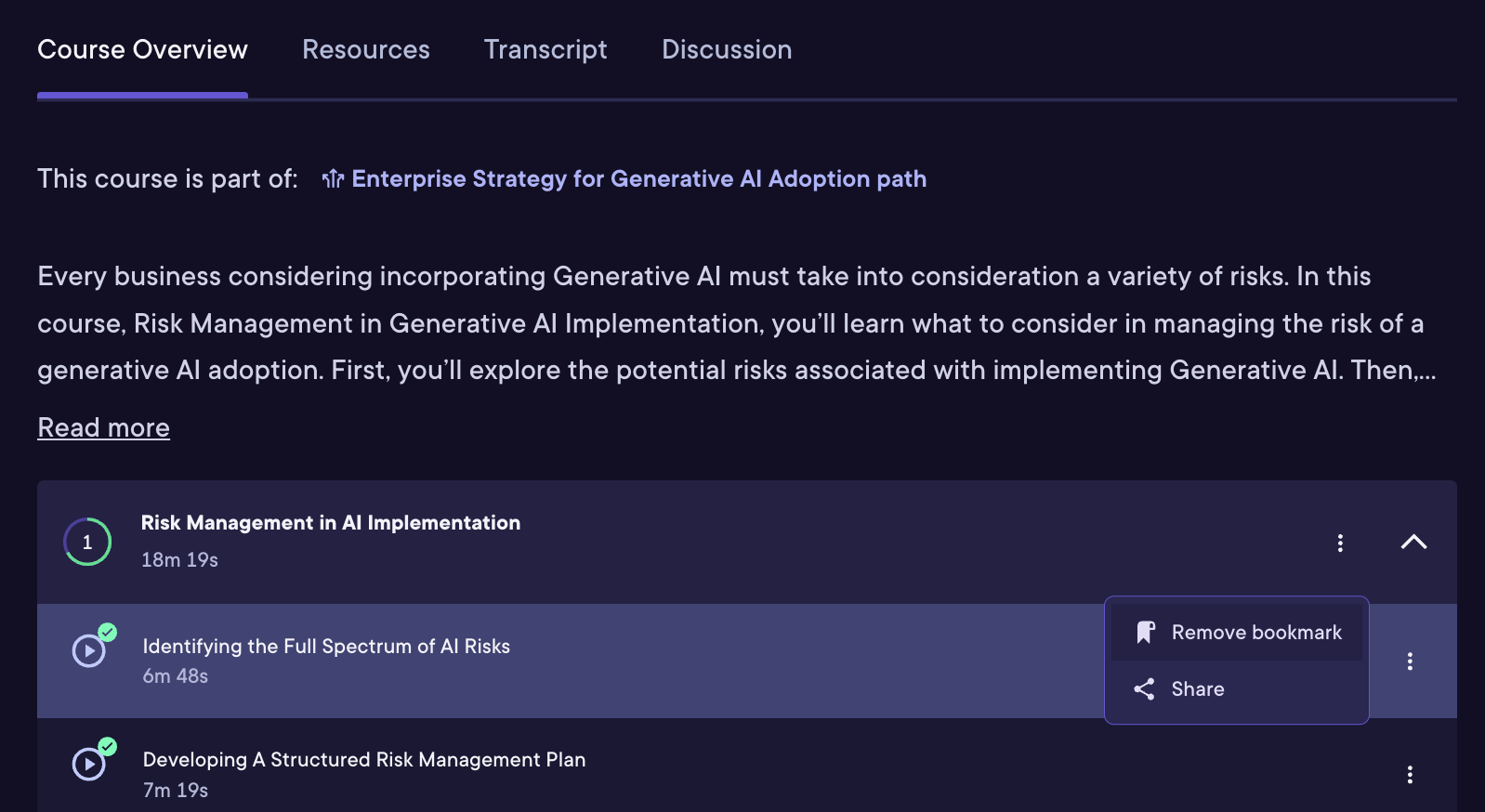
Task: Expand description with Read more
Action: pos(103,427)
